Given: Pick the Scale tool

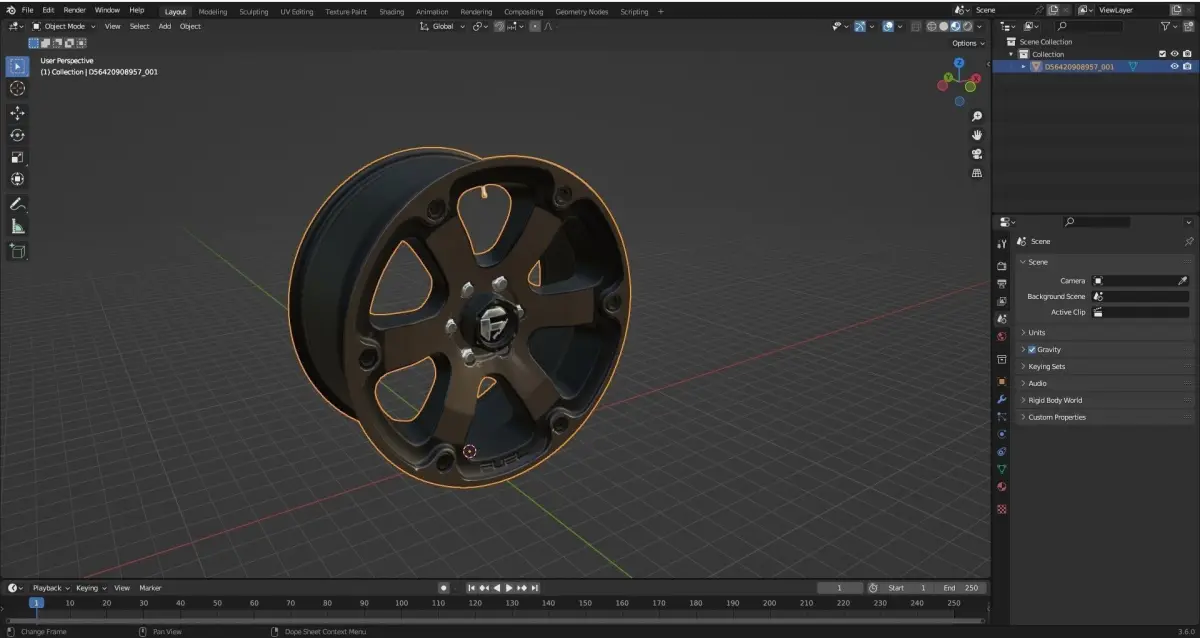Looking at the screenshot, I should coord(17,157).
